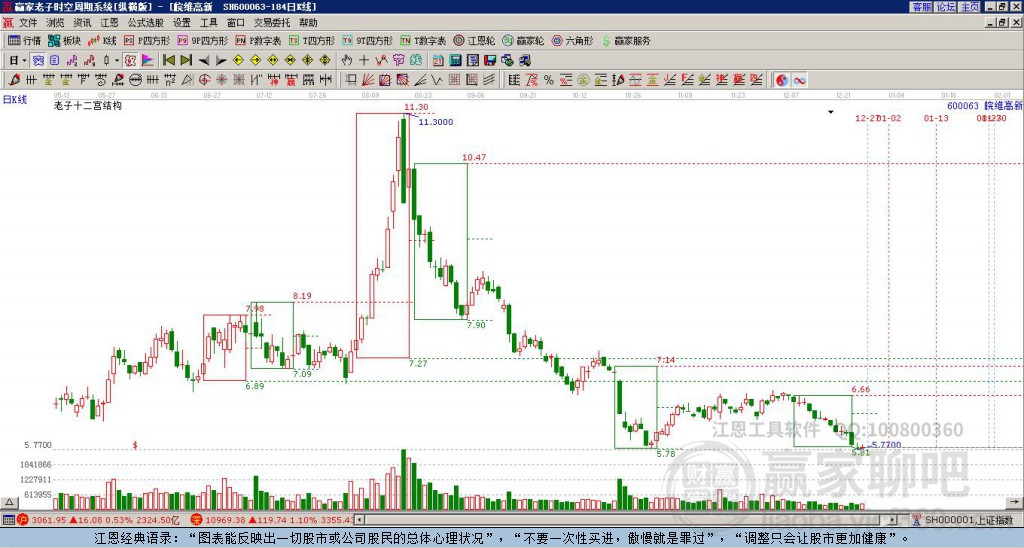Click the golden coin circle tool icon
The image size is (1024, 548).
pyautogui.click(x=583, y=80)
